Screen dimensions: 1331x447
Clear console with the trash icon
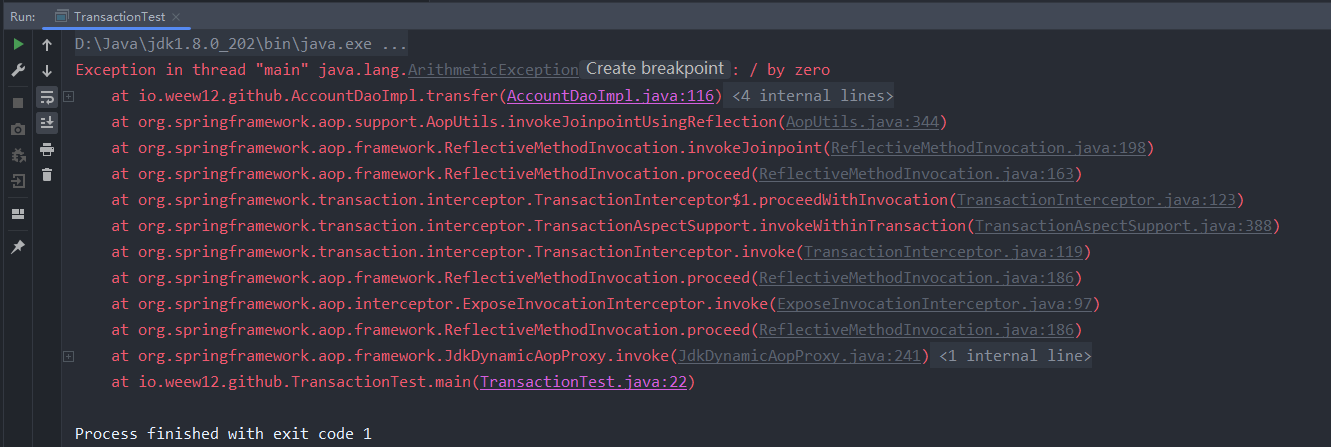point(47,175)
